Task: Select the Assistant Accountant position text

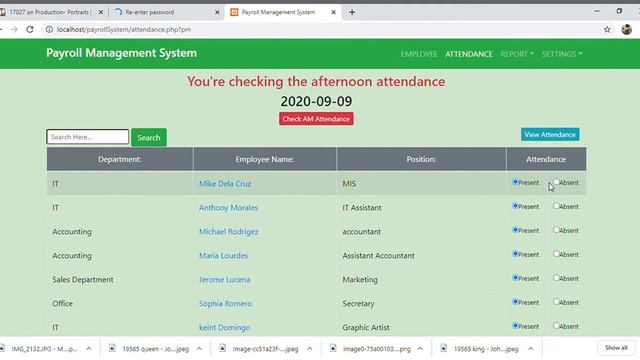Action: coord(378,256)
